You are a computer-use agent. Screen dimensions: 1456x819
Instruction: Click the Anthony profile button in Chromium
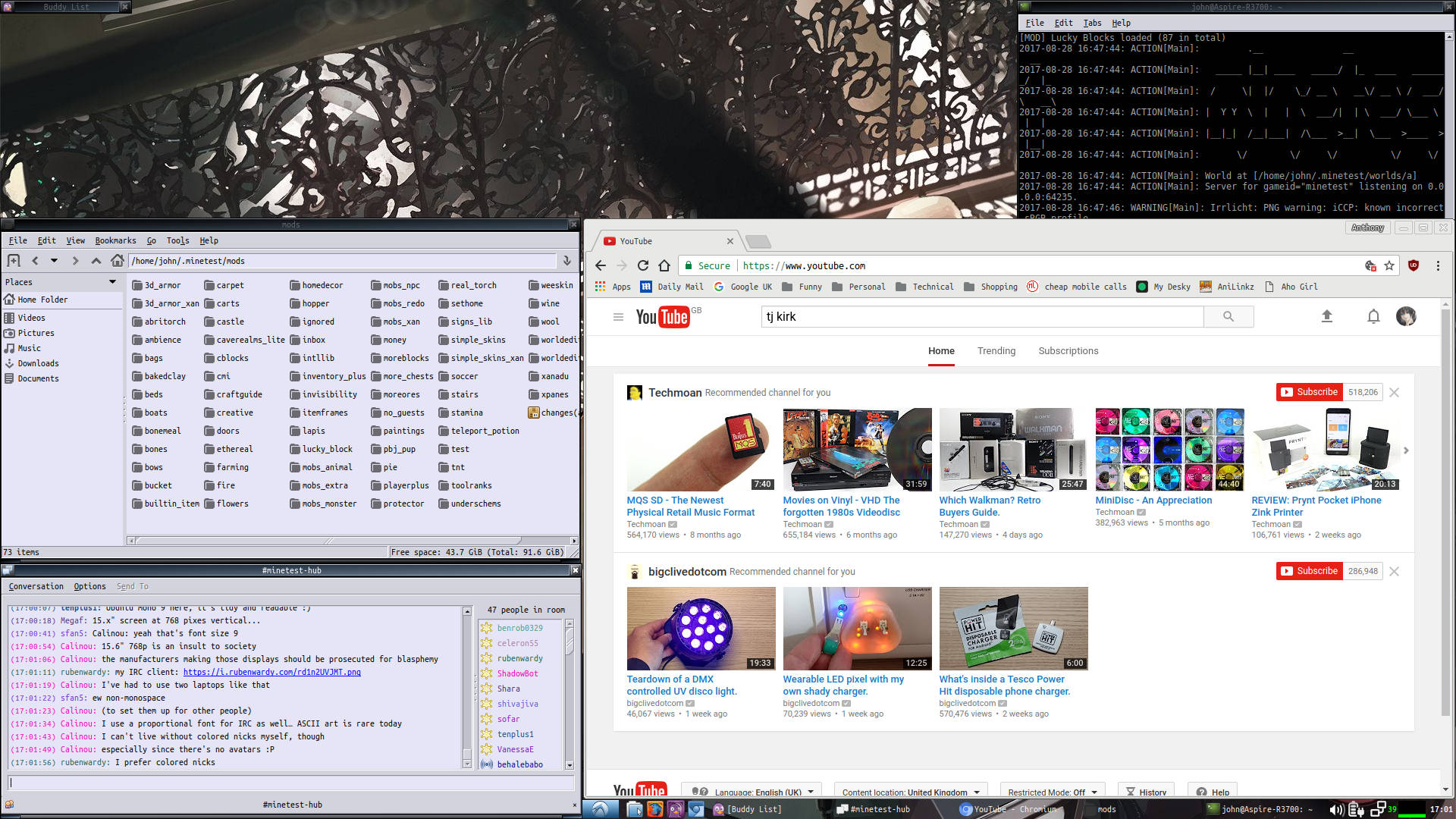pos(1367,227)
